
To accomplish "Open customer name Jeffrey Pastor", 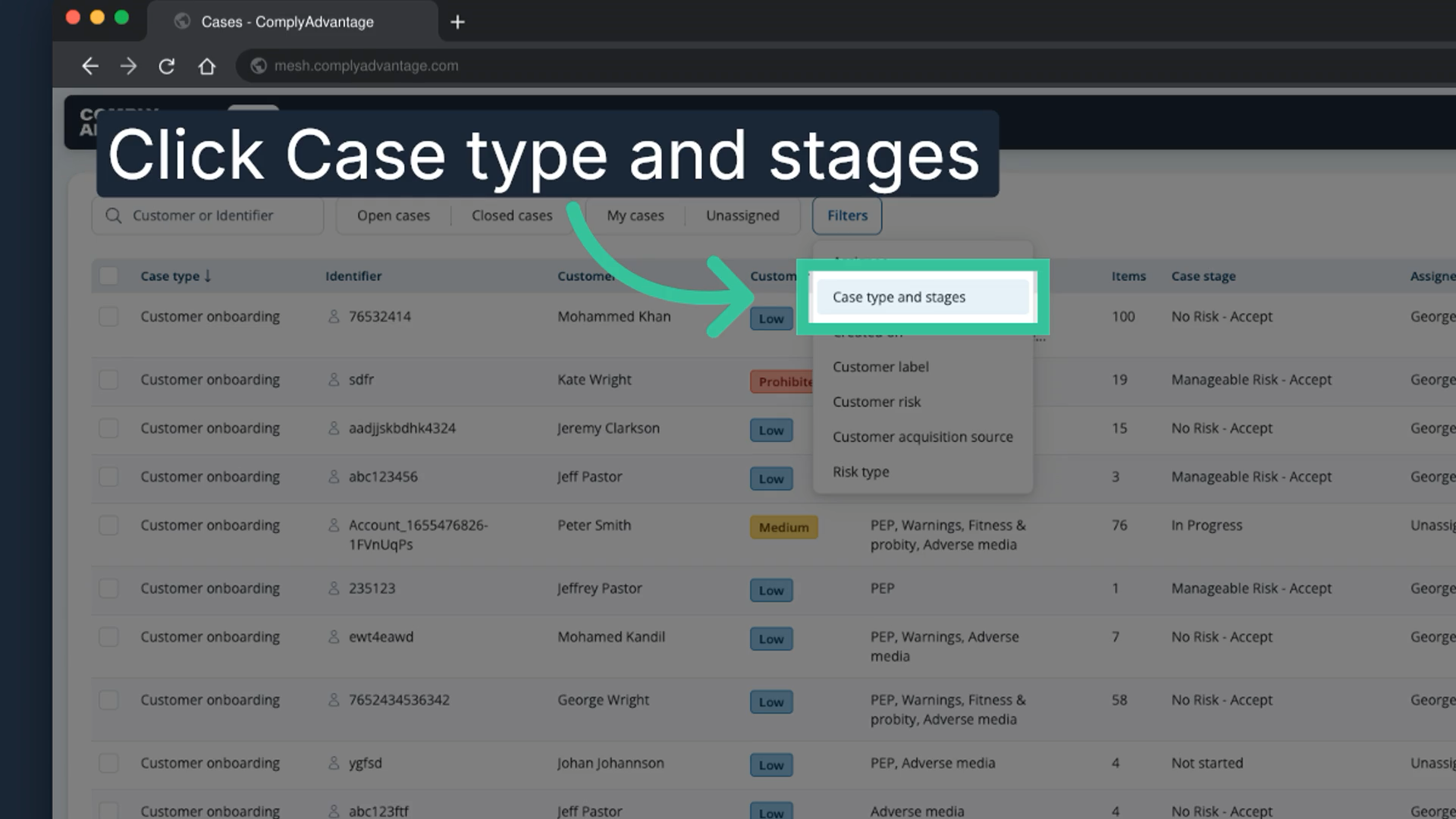I will [x=600, y=588].
